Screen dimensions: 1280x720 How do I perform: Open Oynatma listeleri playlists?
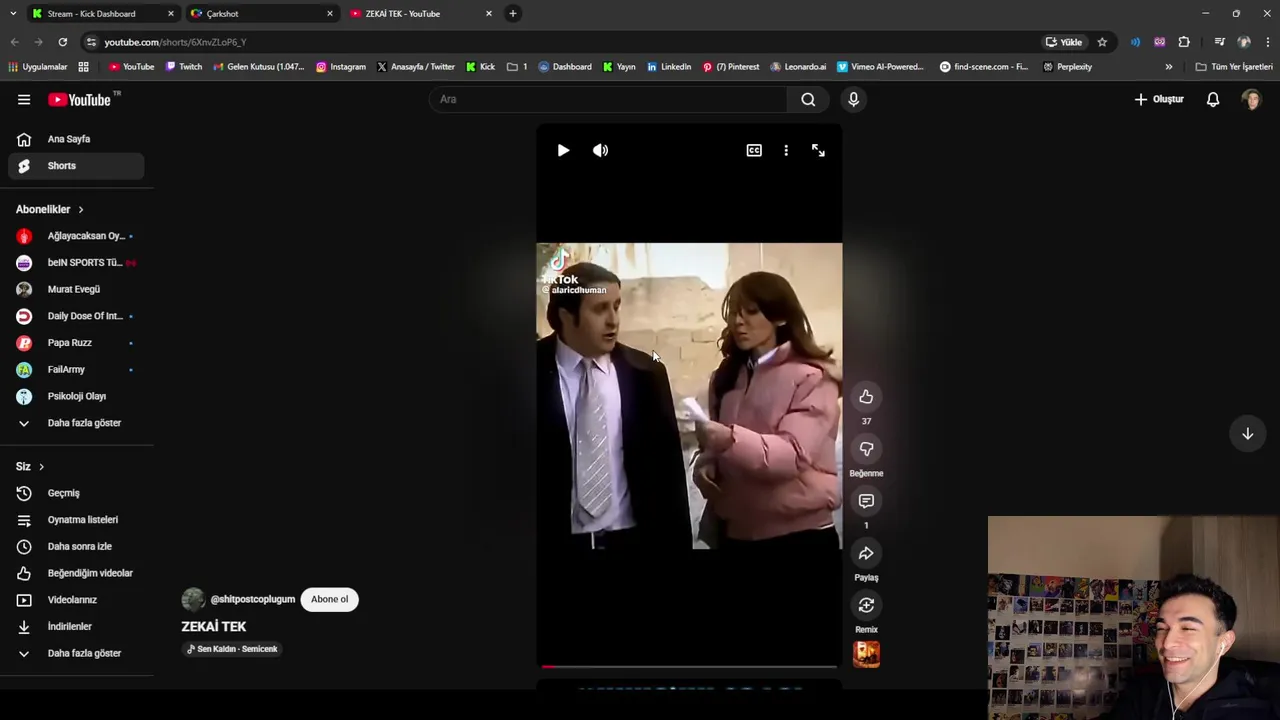[x=76, y=520]
